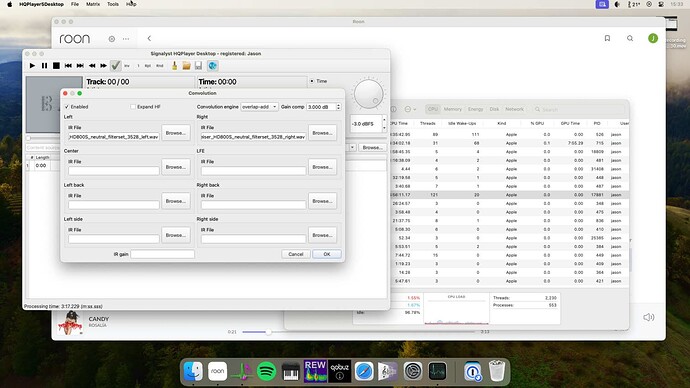
Task: Pause playback in HQPlayer toolbar
Action: (44, 66)
